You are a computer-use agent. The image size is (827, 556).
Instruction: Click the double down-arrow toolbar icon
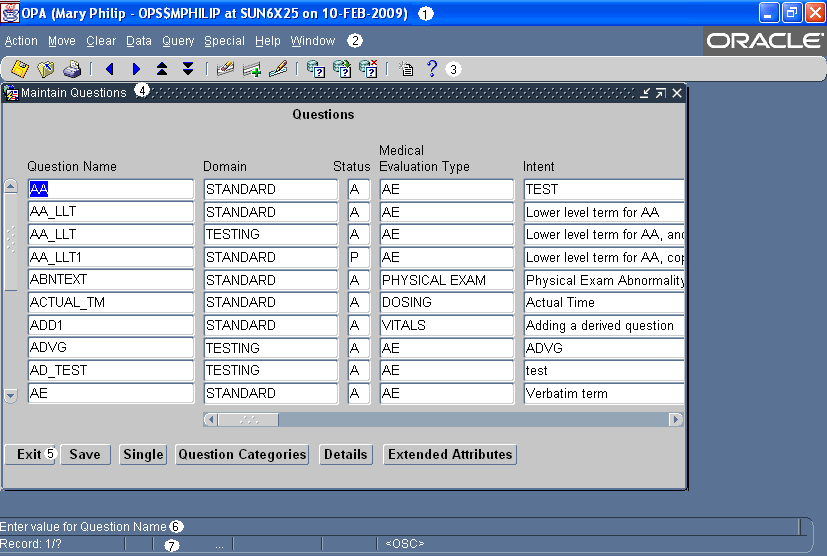coord(188,69)
